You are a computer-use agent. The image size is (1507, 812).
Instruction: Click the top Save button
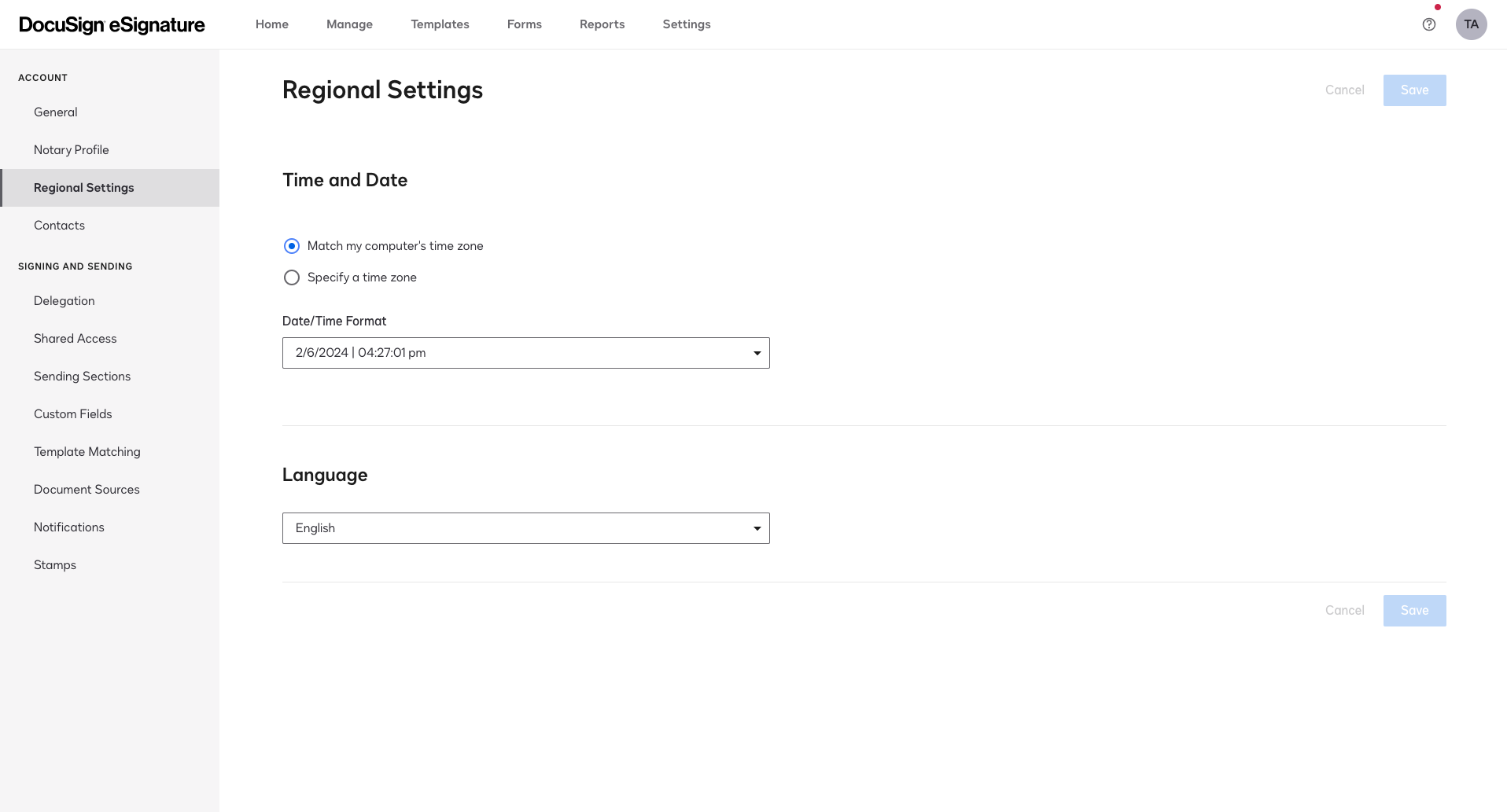coord(1414,90)
